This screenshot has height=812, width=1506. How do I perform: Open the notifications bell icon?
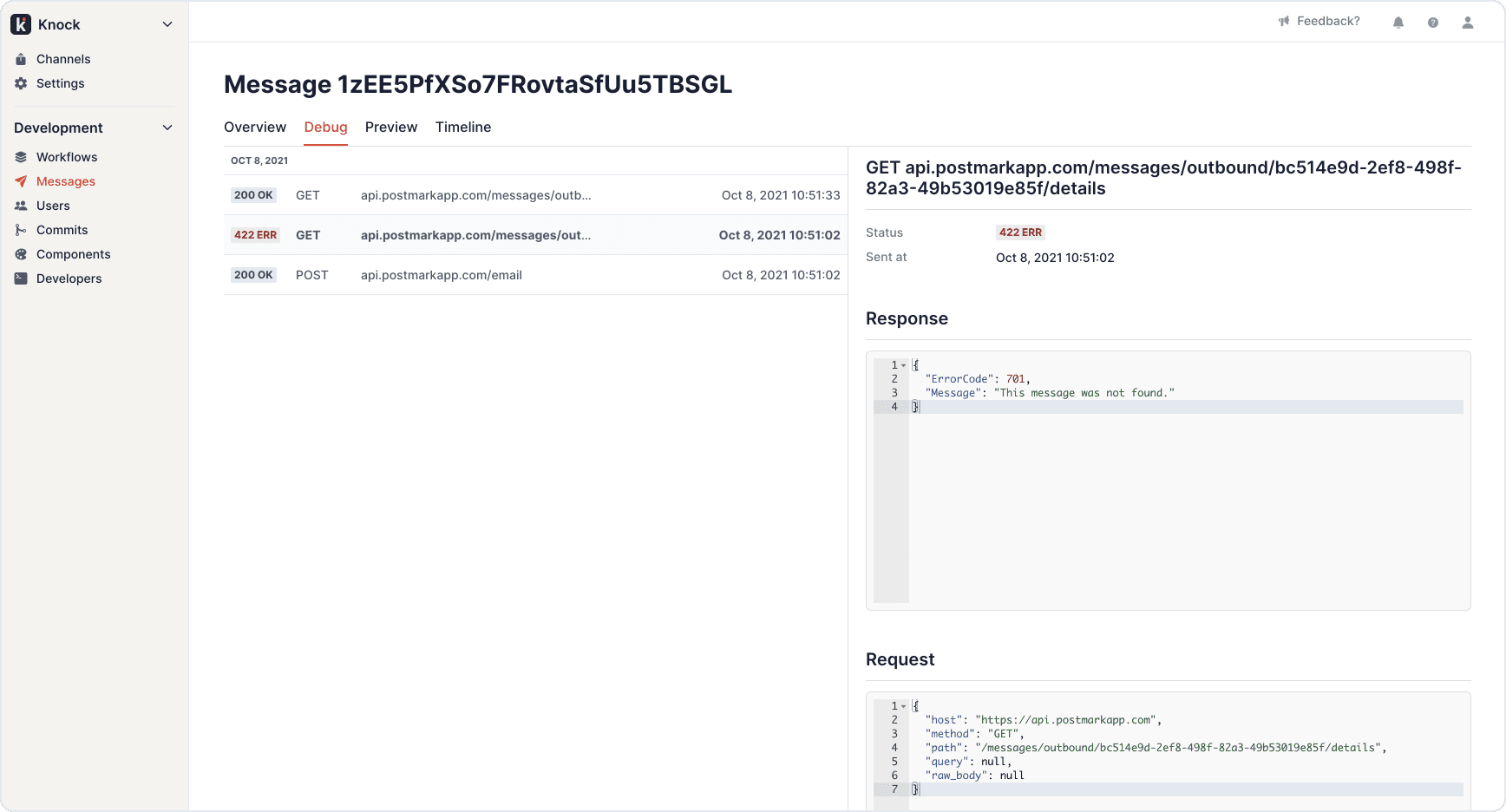[x=1398, y=23]
